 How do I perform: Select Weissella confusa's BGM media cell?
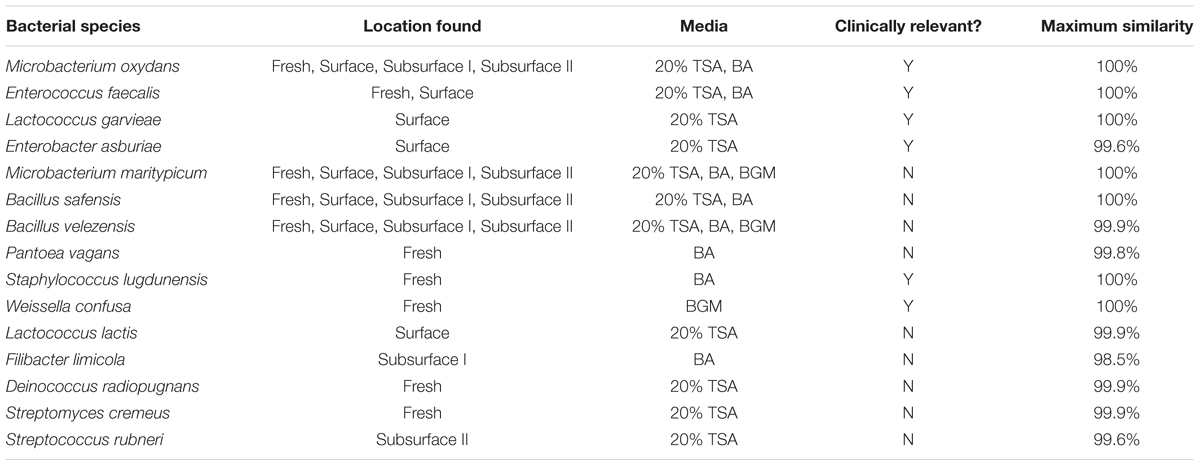pyautogui.click(x=703, y=306)
